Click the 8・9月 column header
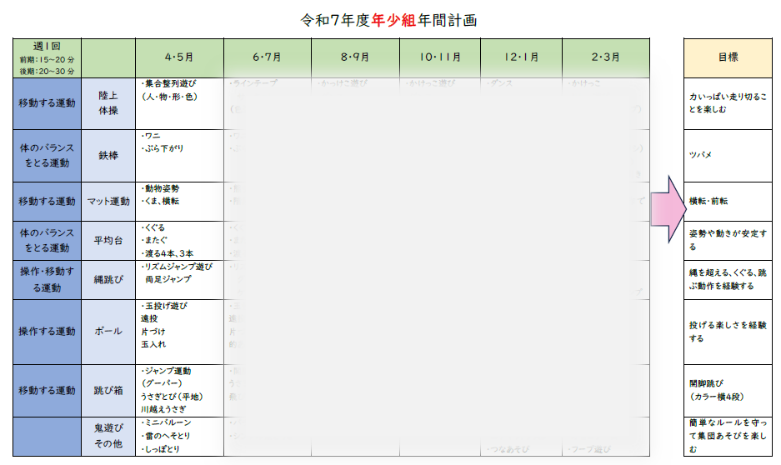 354,58
